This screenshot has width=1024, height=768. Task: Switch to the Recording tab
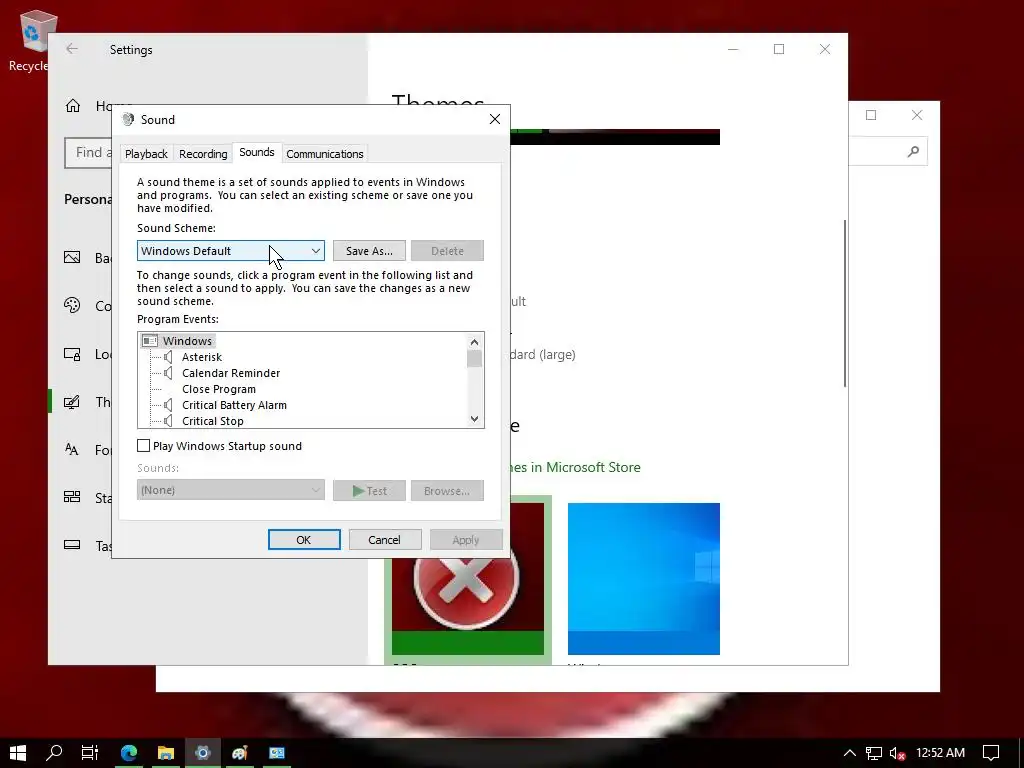coord(203,154)
